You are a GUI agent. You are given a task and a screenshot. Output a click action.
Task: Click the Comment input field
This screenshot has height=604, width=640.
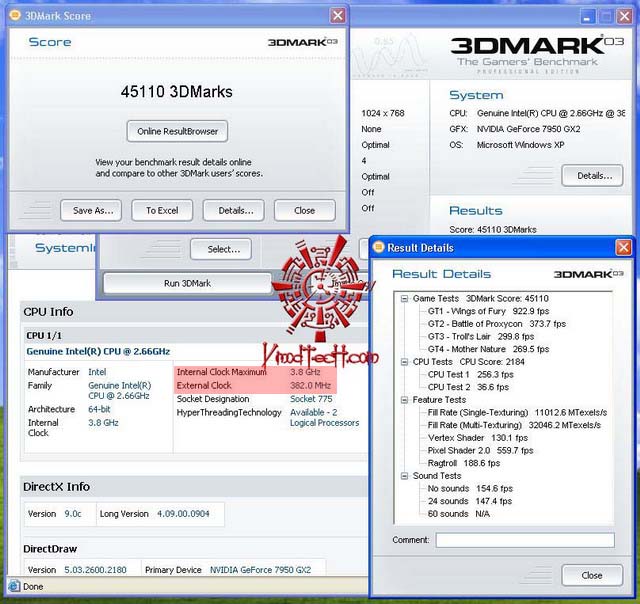(x=525, y=540)
